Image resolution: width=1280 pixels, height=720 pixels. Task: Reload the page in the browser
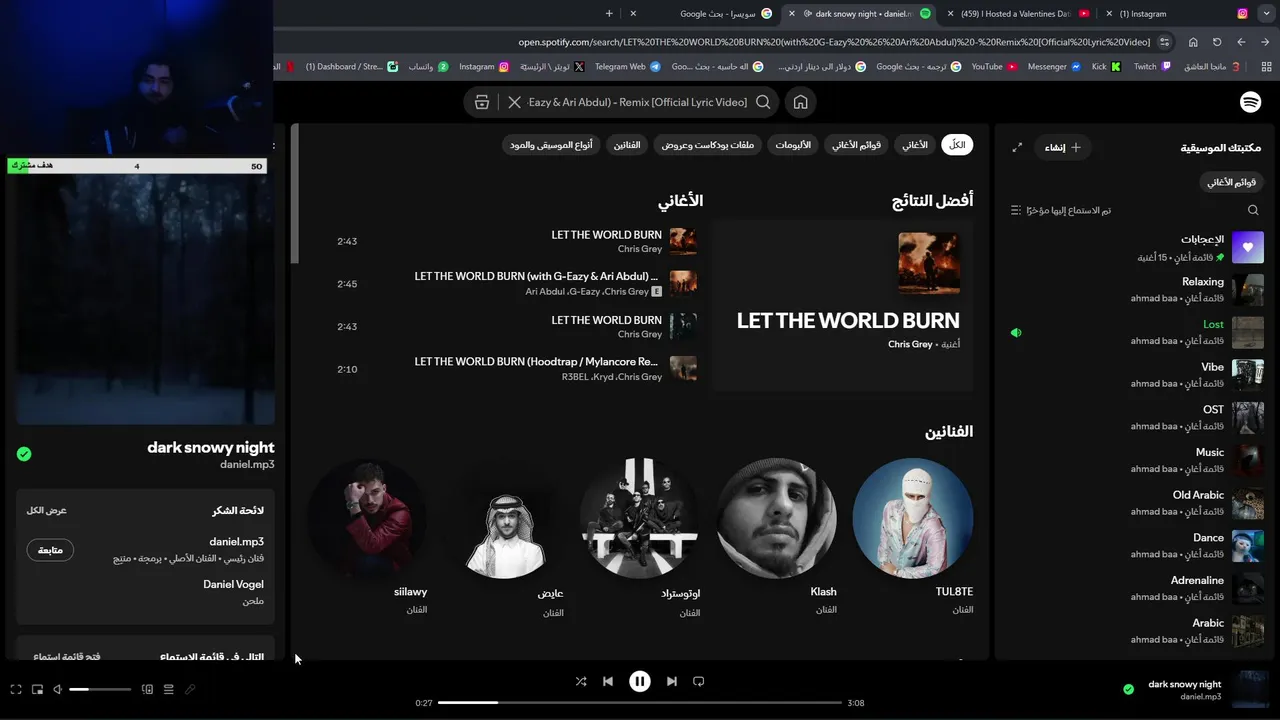(x=1217, y=42)
